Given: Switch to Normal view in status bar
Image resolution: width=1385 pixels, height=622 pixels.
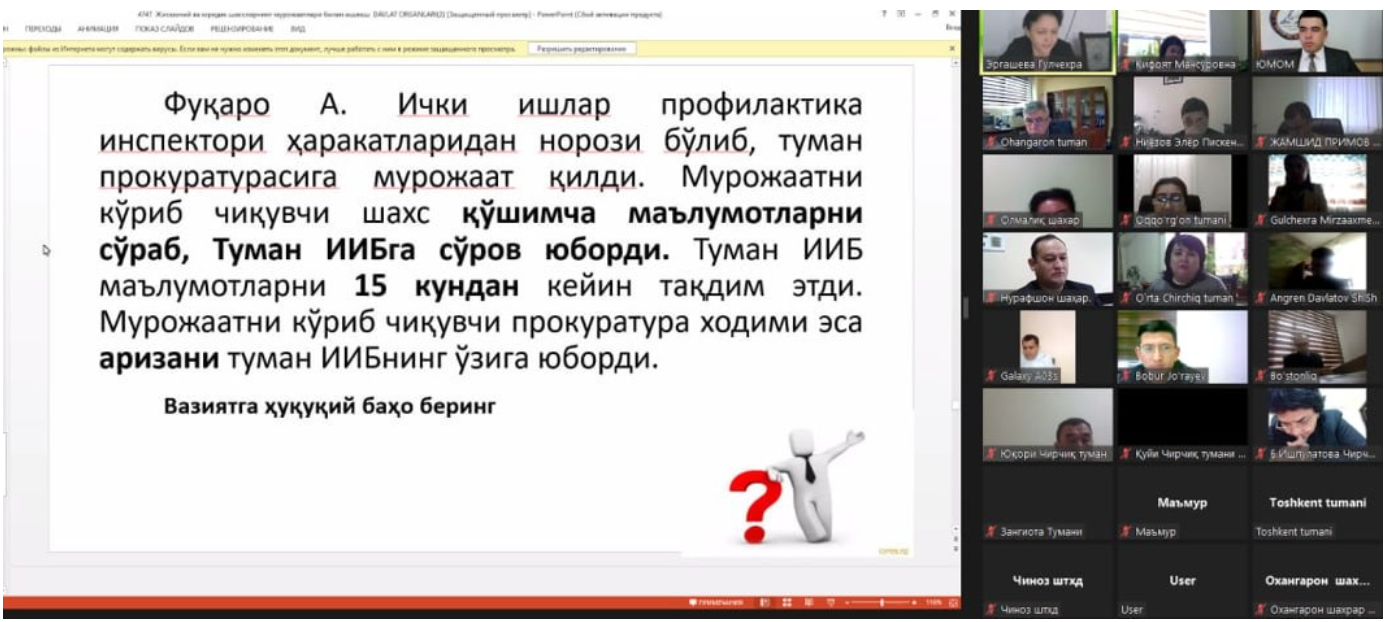Looking at the screenshot, I should click(765, 603).
